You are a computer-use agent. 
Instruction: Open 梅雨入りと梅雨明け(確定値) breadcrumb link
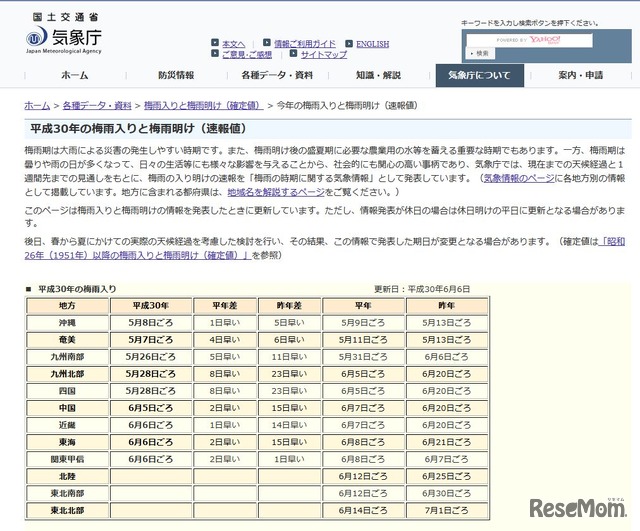click(x=204, y=106)
